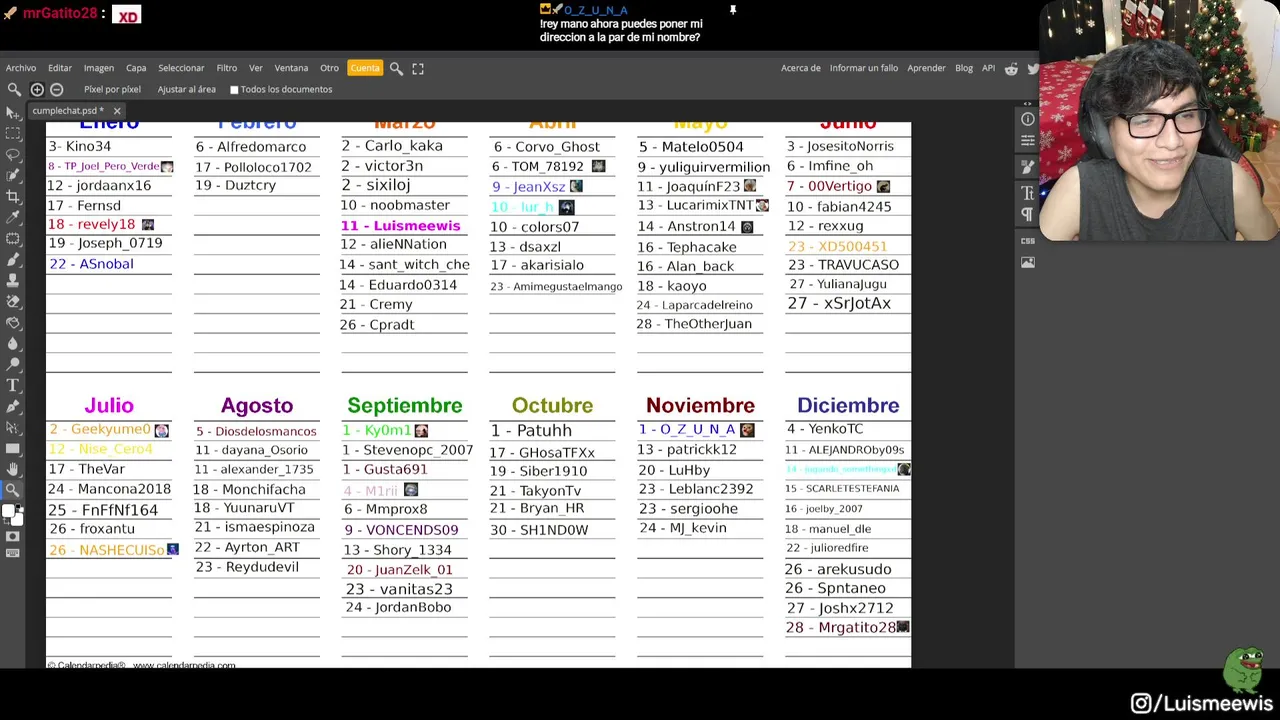Select the Dodge tool

(x=13, y=365)
